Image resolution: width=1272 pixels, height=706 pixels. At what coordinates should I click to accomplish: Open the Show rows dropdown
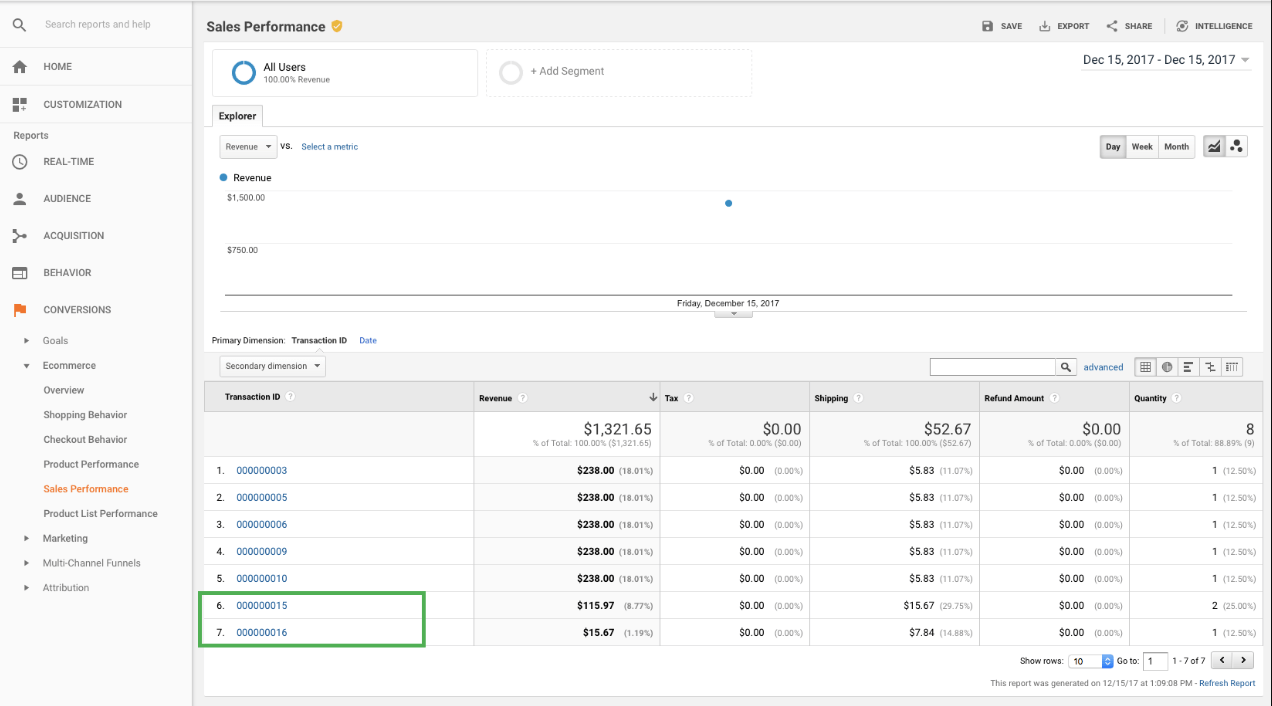point(1091,661)
